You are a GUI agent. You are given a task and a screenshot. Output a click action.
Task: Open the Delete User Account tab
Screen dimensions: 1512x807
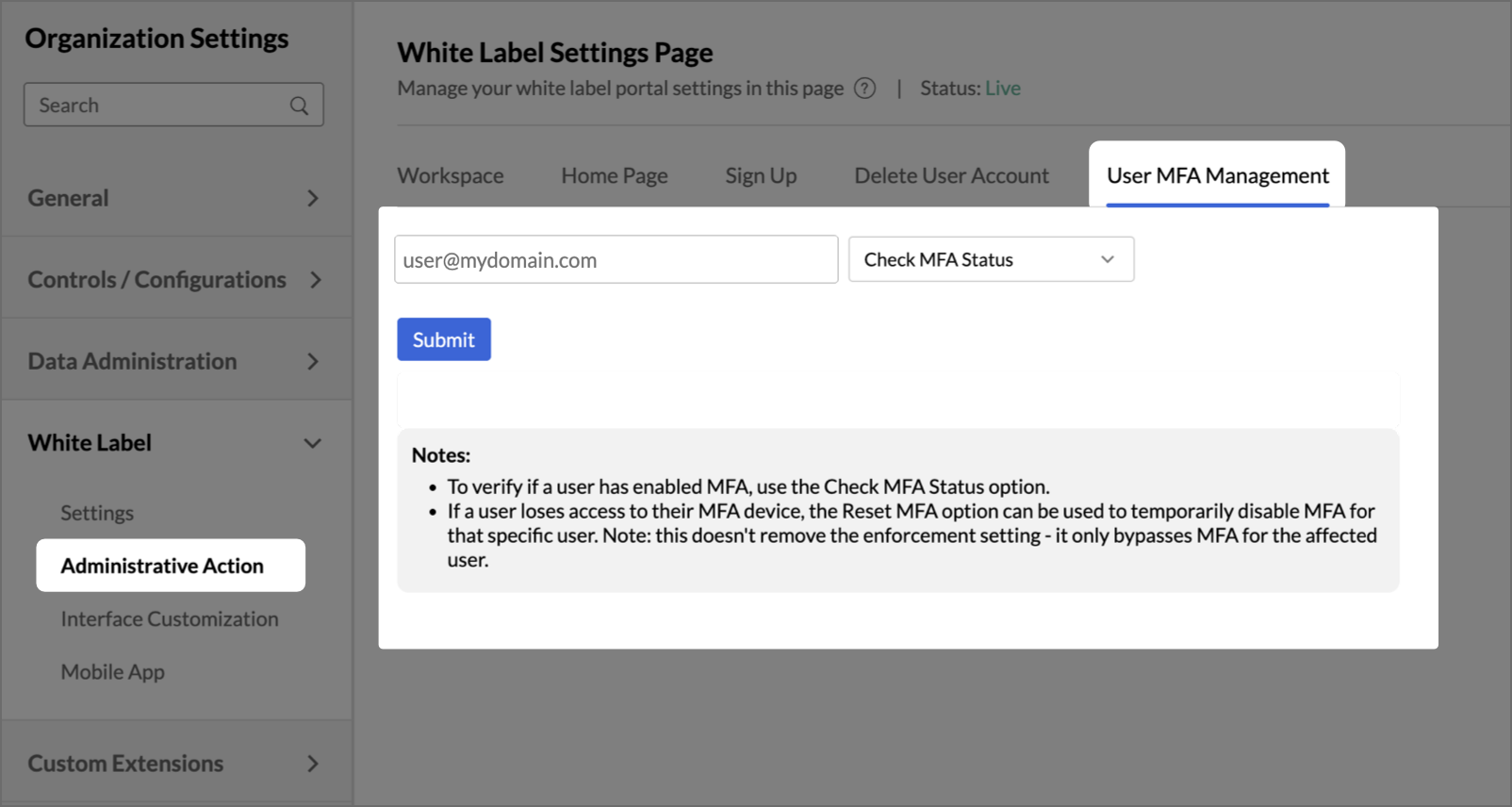951,176
